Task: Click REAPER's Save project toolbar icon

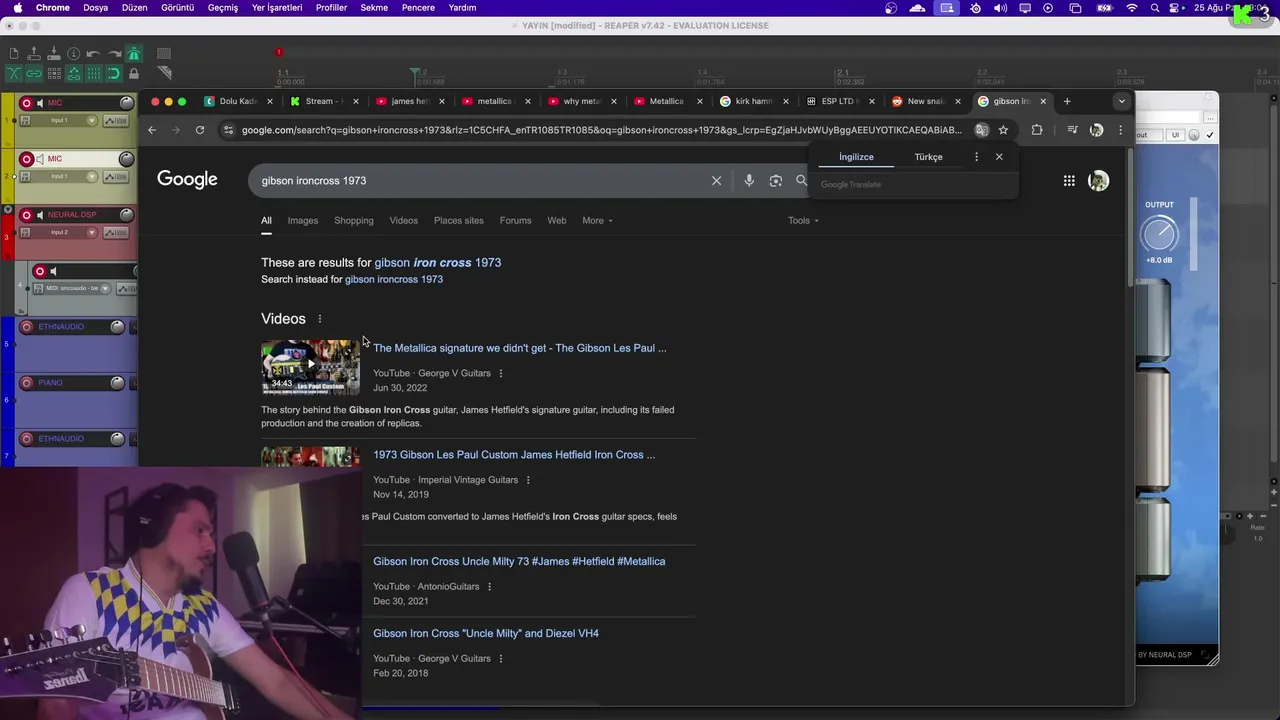Action: (54, 54)
